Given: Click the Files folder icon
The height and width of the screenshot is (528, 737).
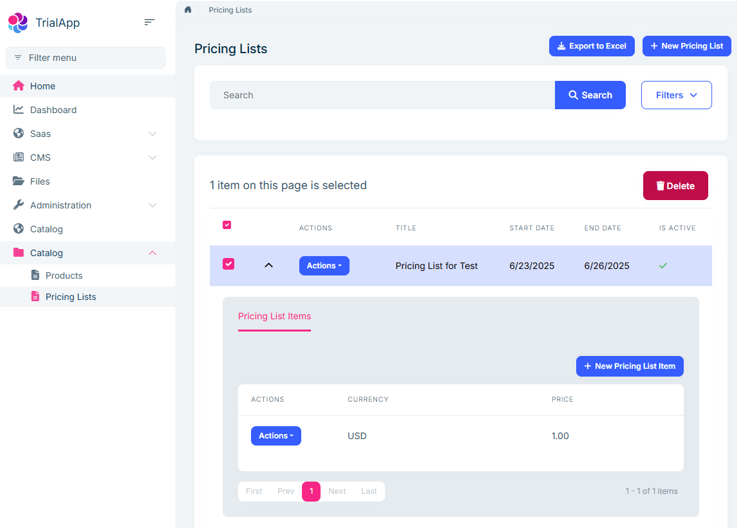Looking at the screenshot, I should point(18,181).
